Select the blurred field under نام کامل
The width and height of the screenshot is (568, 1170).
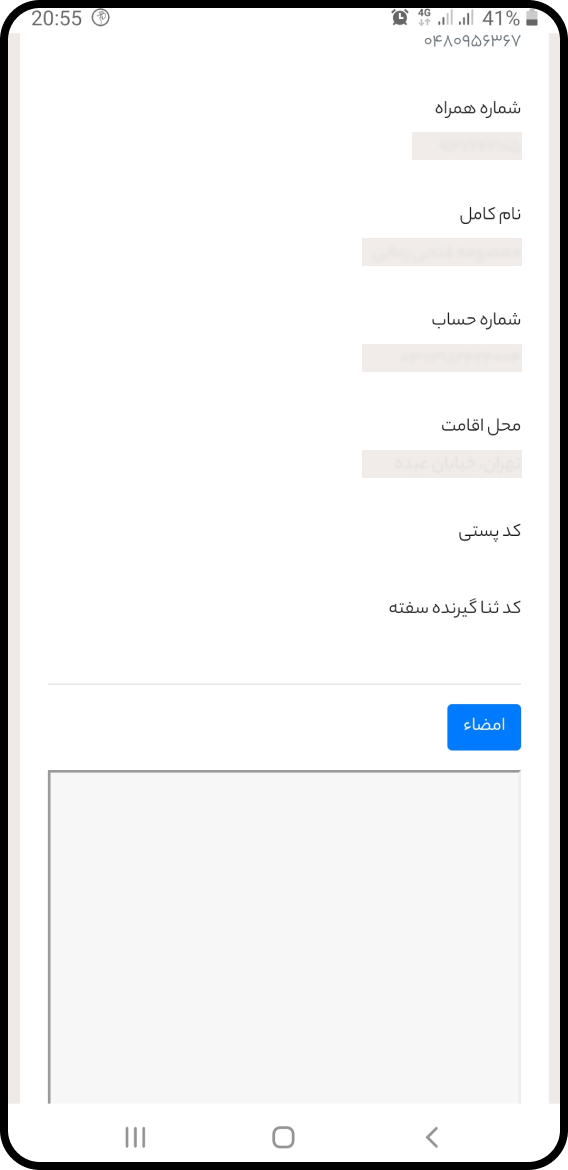(x=442, y=252)
